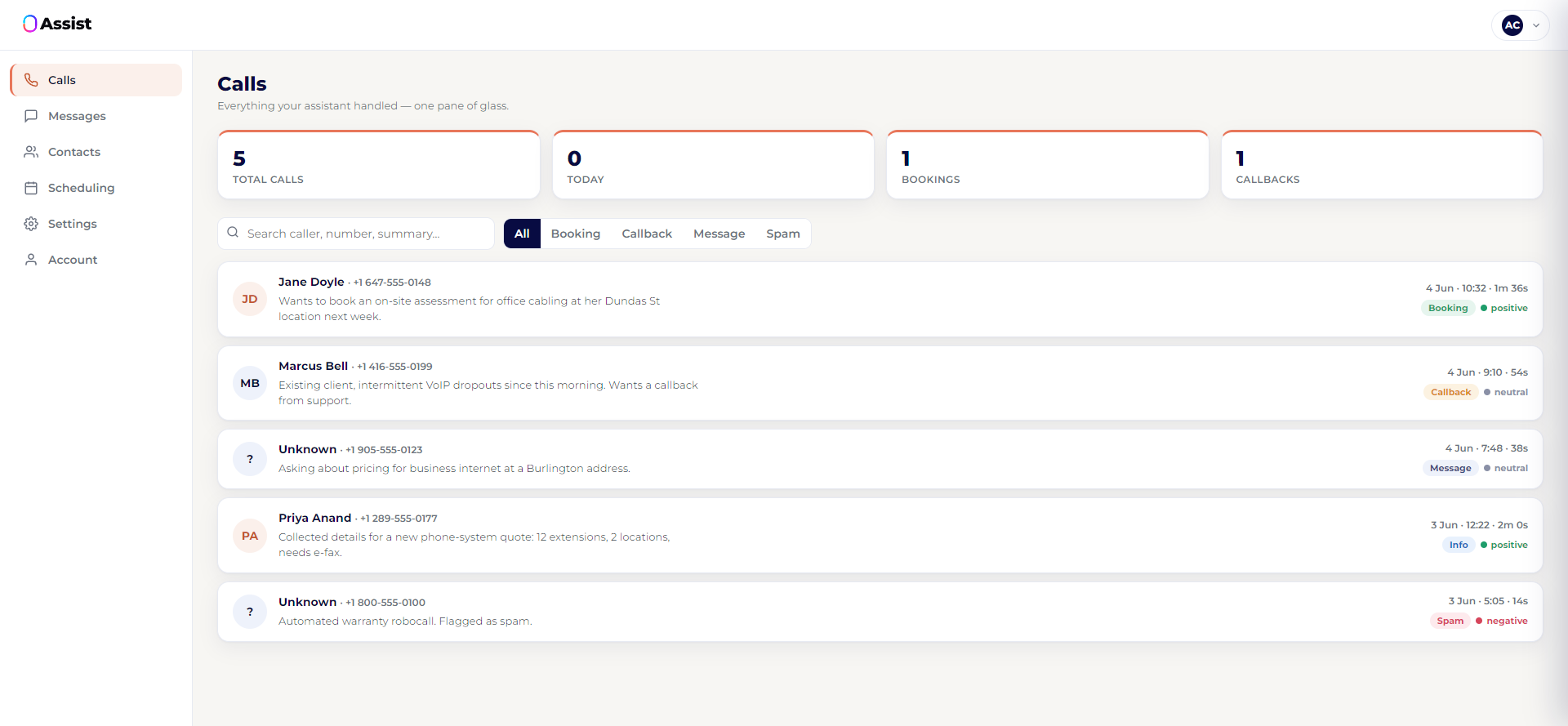Viewport: 1568px width, 726px height.
Task: Click the Calls phone icon in sidebar
Action: 31,80
